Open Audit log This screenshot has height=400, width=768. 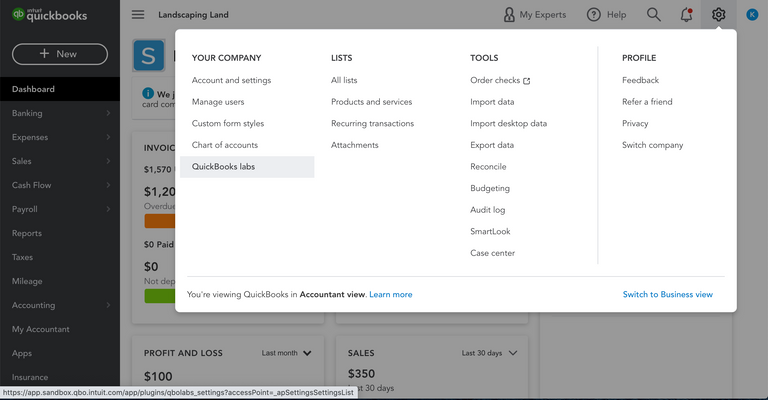pos(487,210)
